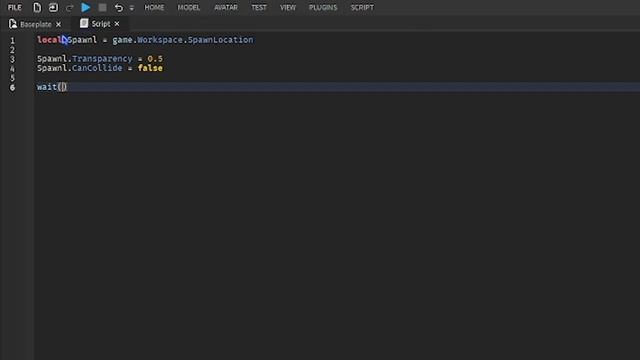Image resolution: width=640 pixels, height=360 pixels.
Task: Click line number 1 in gutter
Action: point(12,40)
